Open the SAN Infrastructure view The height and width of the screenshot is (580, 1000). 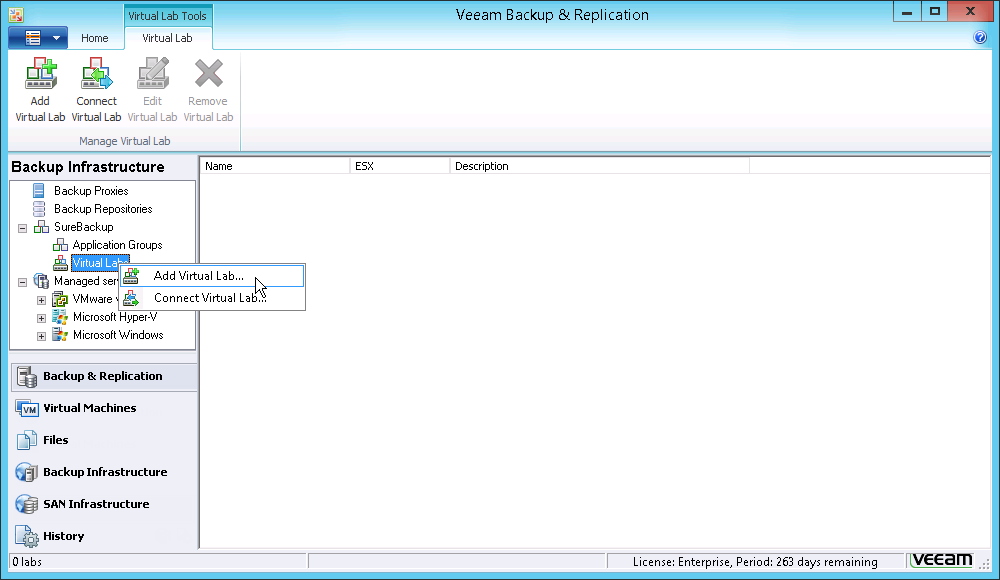point(104,504)
